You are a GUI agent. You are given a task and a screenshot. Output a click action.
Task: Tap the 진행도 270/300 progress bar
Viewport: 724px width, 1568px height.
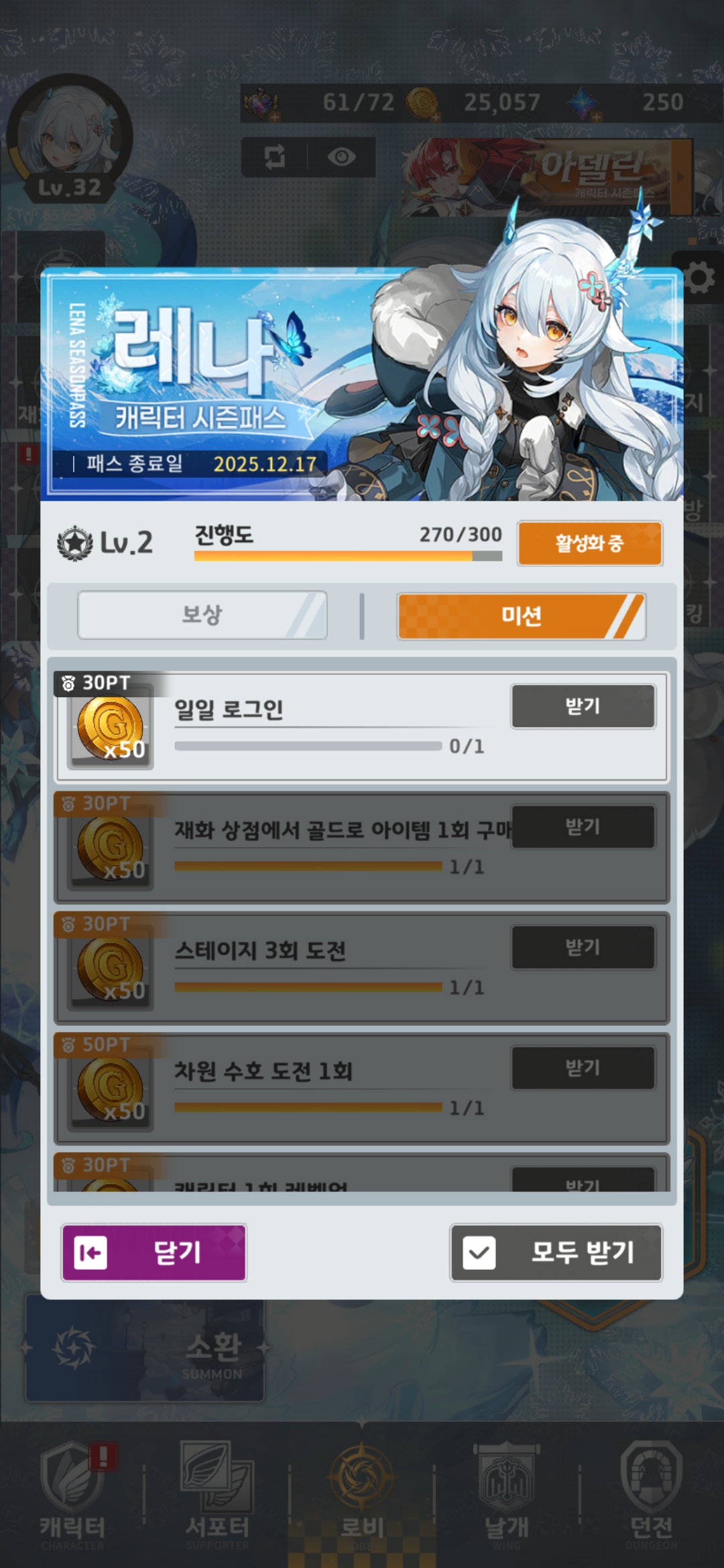click(x=348, y=556)
